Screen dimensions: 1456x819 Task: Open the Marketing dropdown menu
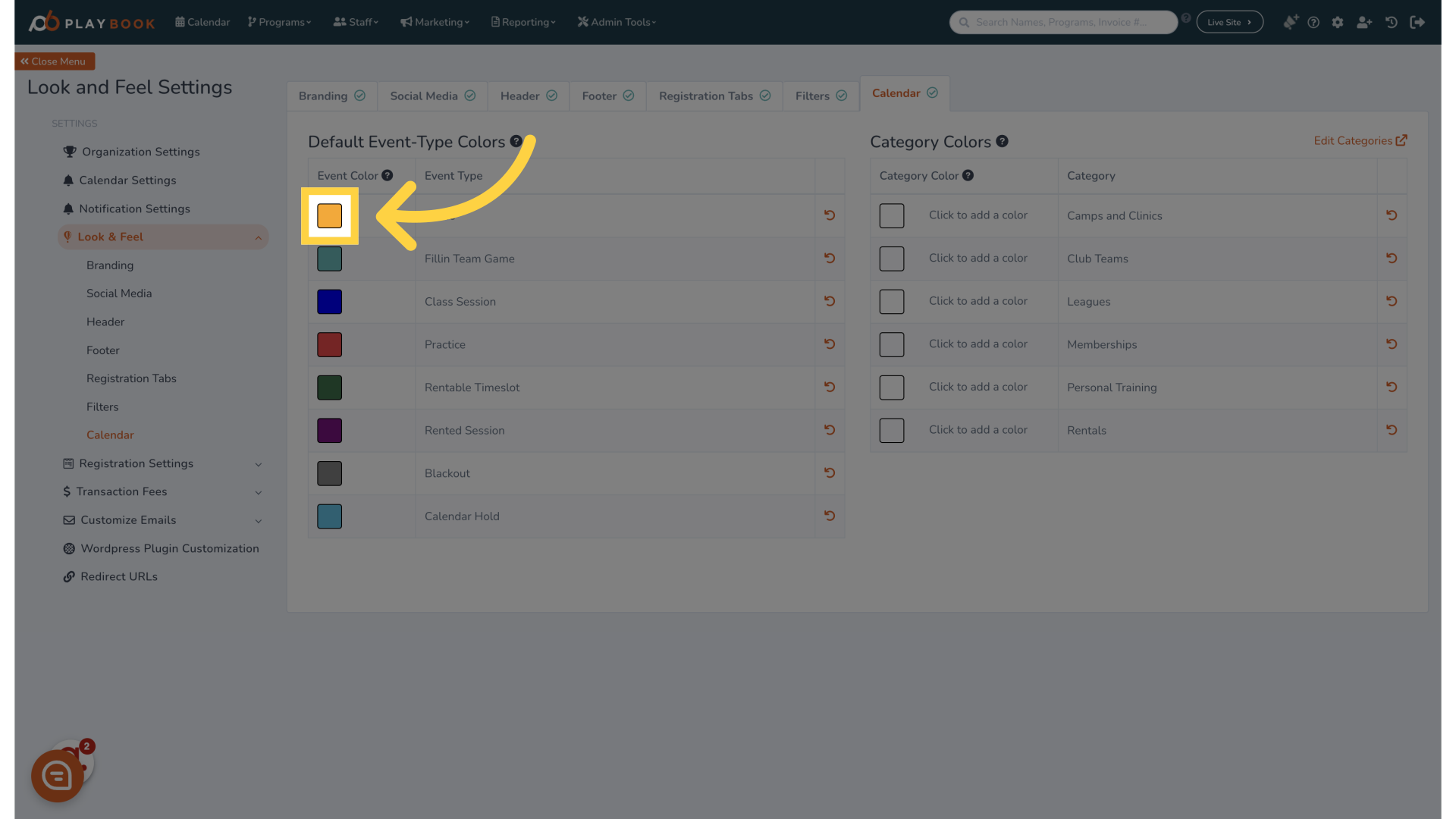click(435, 22)
